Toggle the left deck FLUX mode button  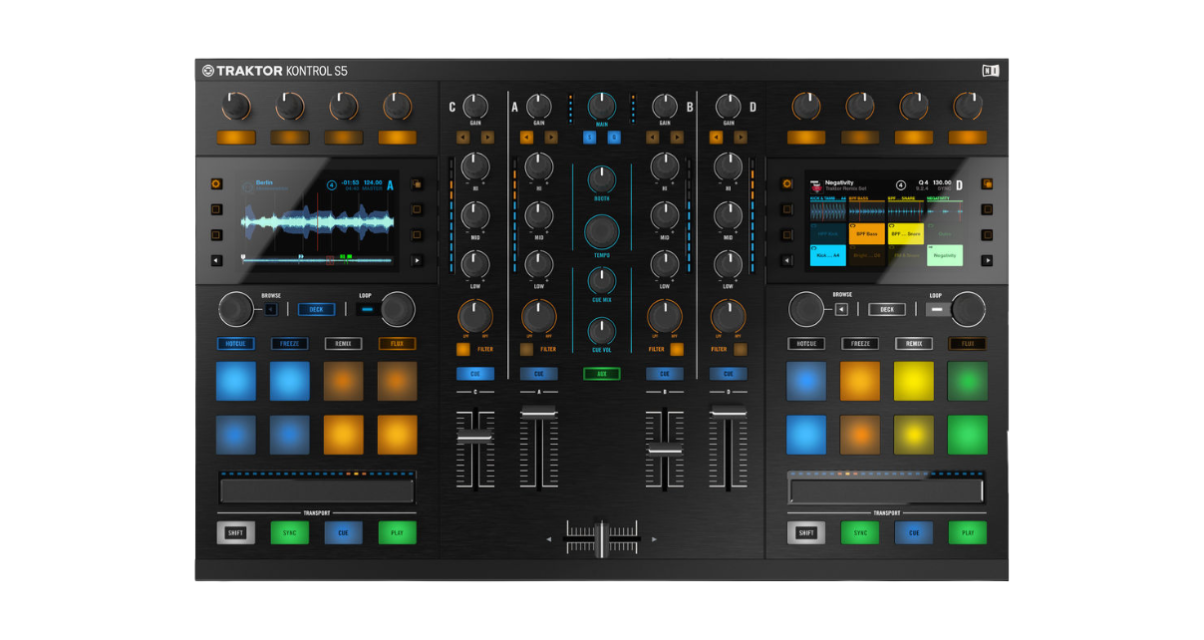[x=397, y=343]
